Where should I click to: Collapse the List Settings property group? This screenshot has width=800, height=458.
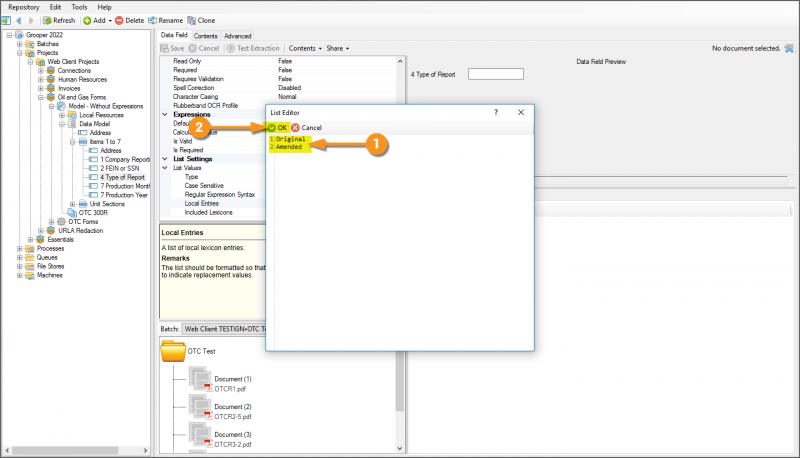click(x=165, y=159)
